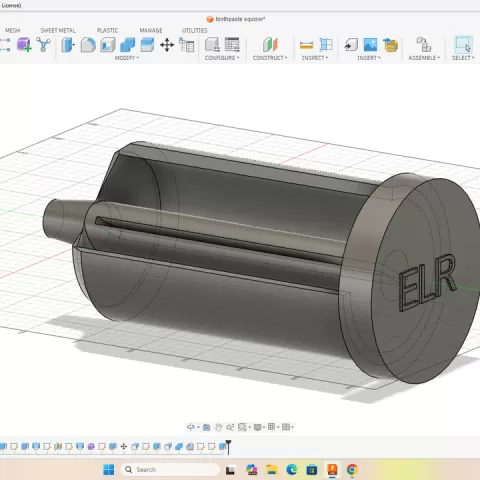This screenshot has width=480, height=480.
Task: Expand the INSPECT dropdown menu
Action: pos(315,58)
